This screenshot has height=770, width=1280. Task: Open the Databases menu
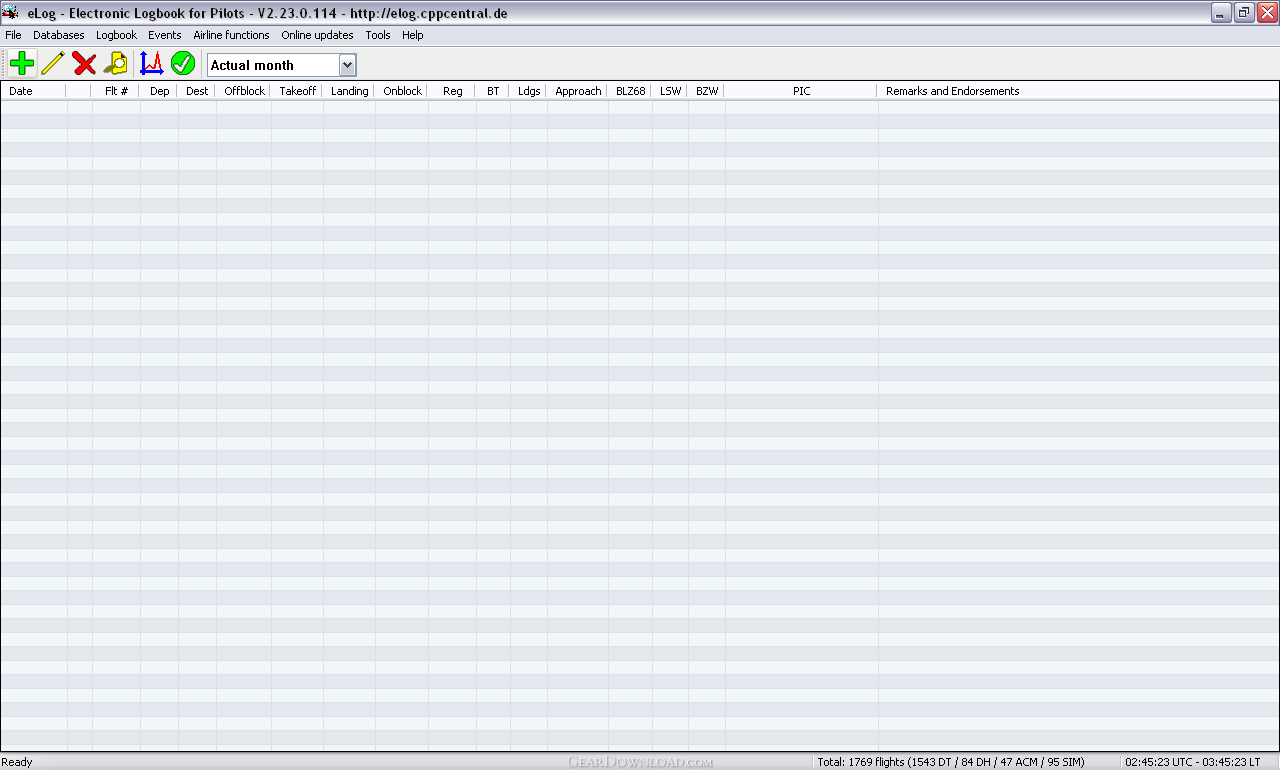click(x=58, y=35)
